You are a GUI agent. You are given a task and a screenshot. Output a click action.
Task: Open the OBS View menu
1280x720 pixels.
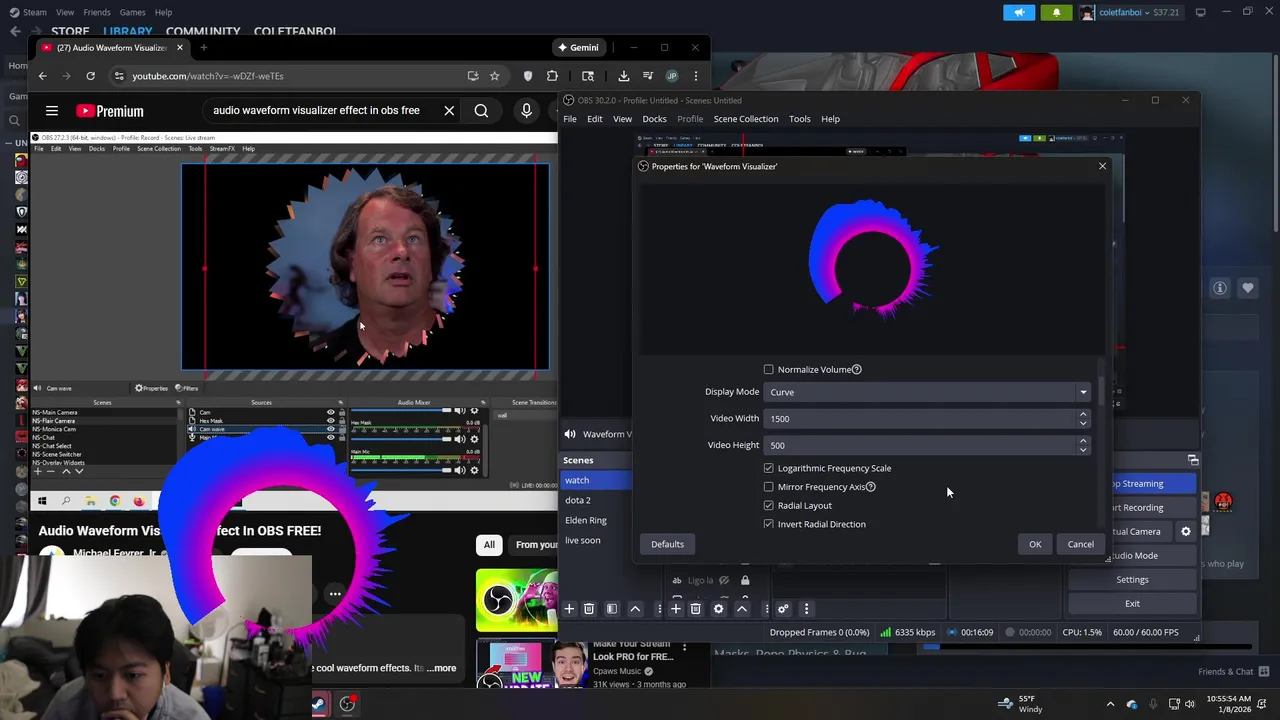coord(622,119)
